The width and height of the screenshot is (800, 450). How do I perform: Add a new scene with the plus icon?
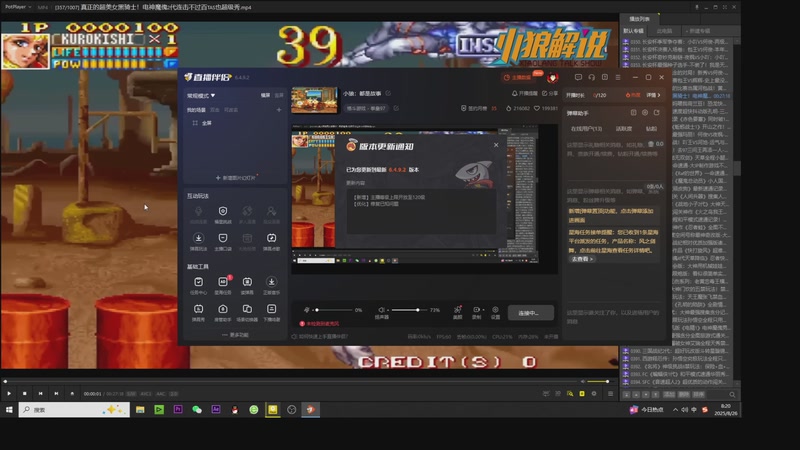click(x=279, y=110)
